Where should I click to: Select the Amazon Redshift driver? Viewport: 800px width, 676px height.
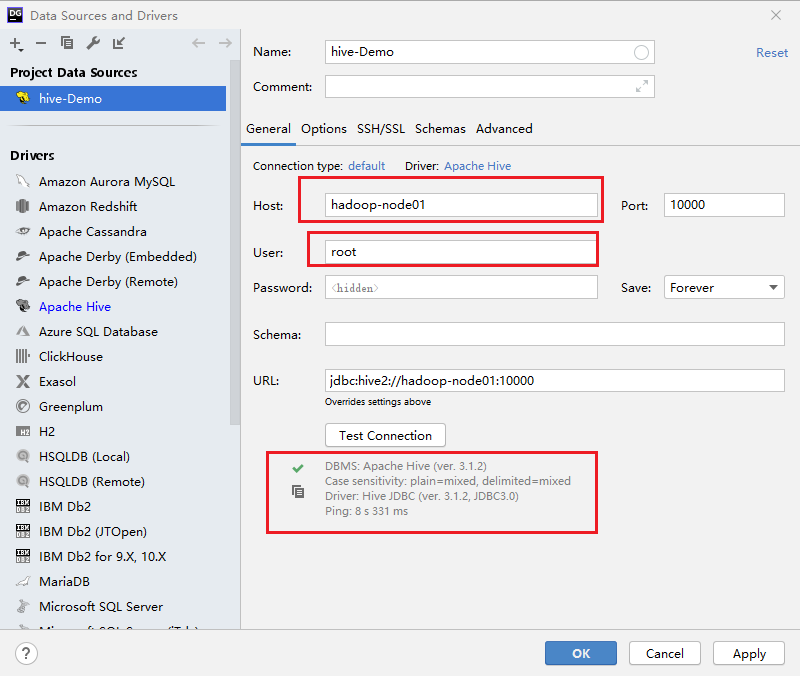88,207
